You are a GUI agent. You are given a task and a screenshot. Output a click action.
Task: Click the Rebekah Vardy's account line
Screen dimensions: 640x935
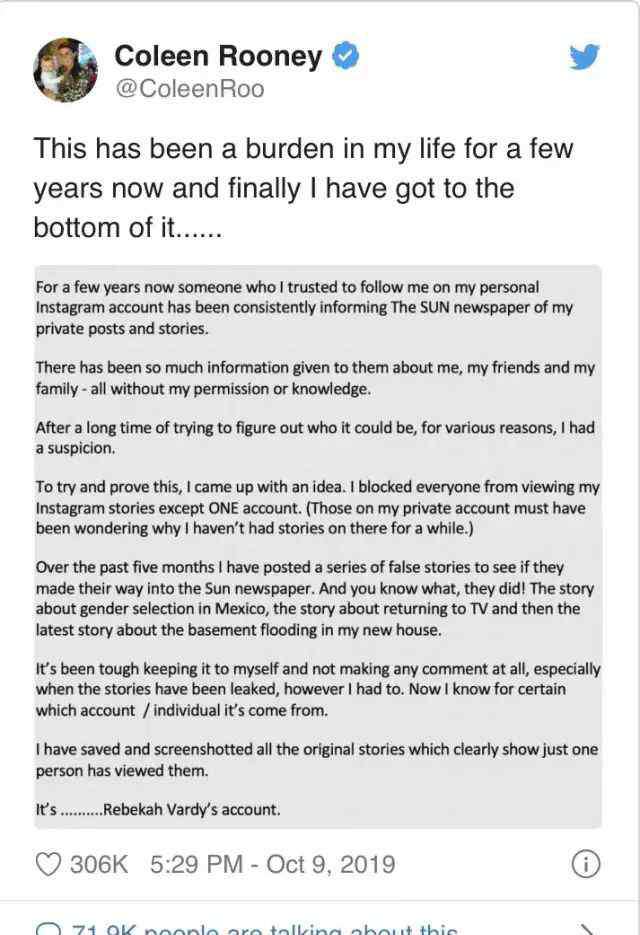158,810
